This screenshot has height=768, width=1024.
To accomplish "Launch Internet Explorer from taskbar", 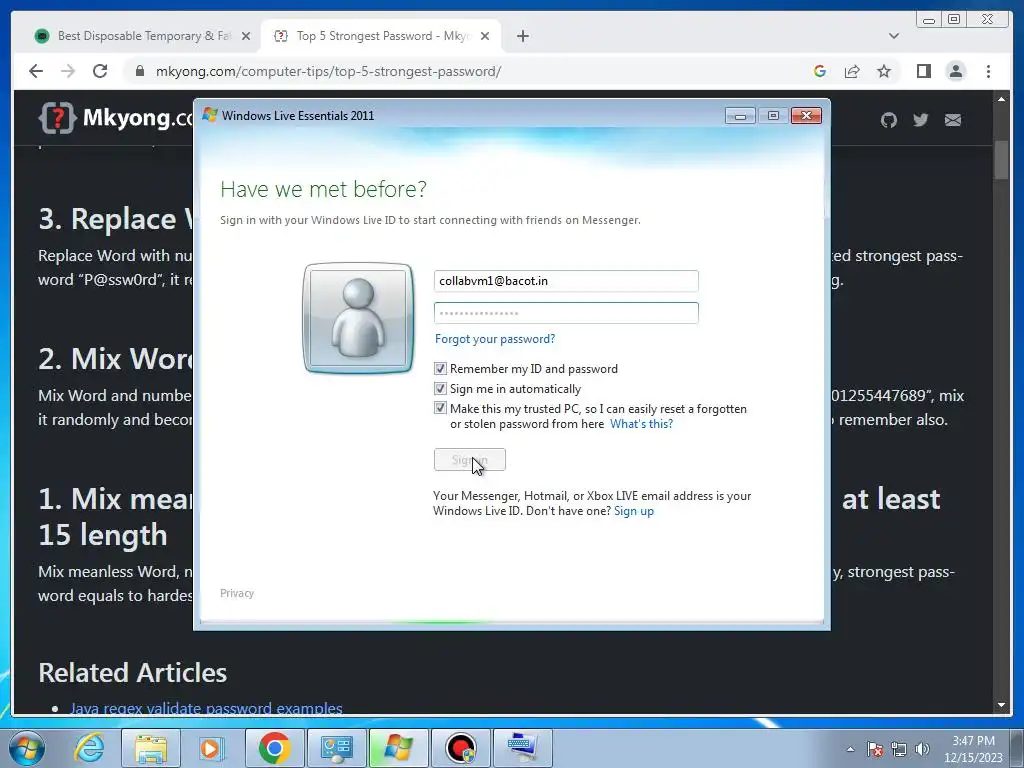I will (89, 748).
